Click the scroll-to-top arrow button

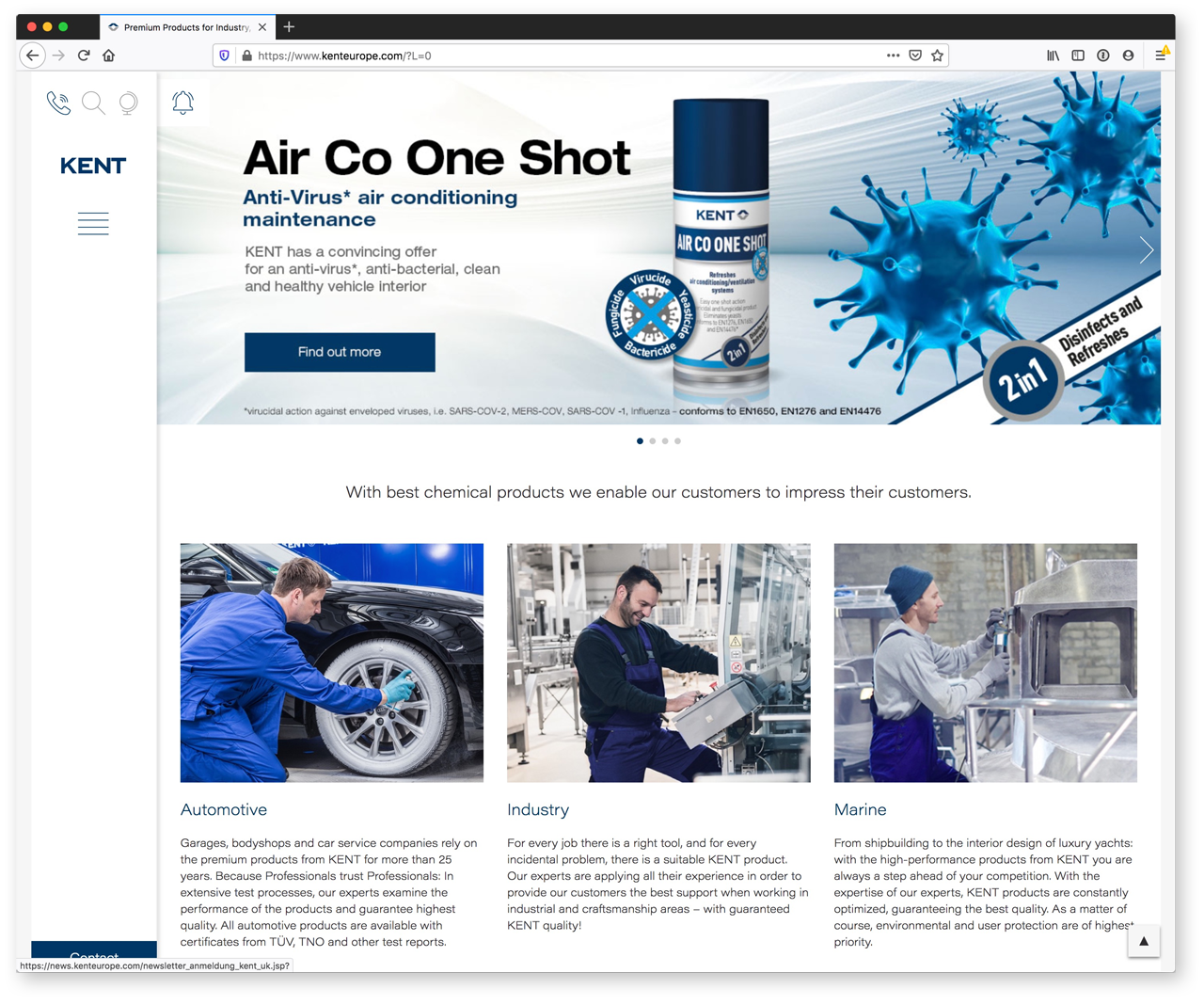click(x=1144, y=941)
